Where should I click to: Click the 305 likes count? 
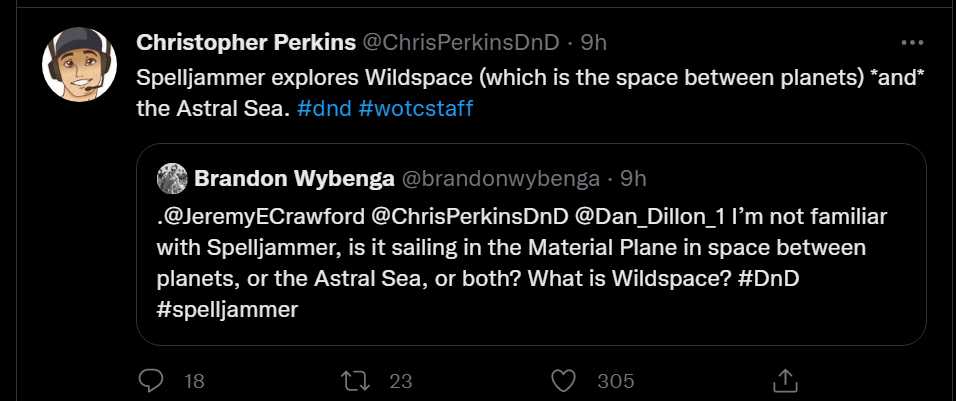616,380
